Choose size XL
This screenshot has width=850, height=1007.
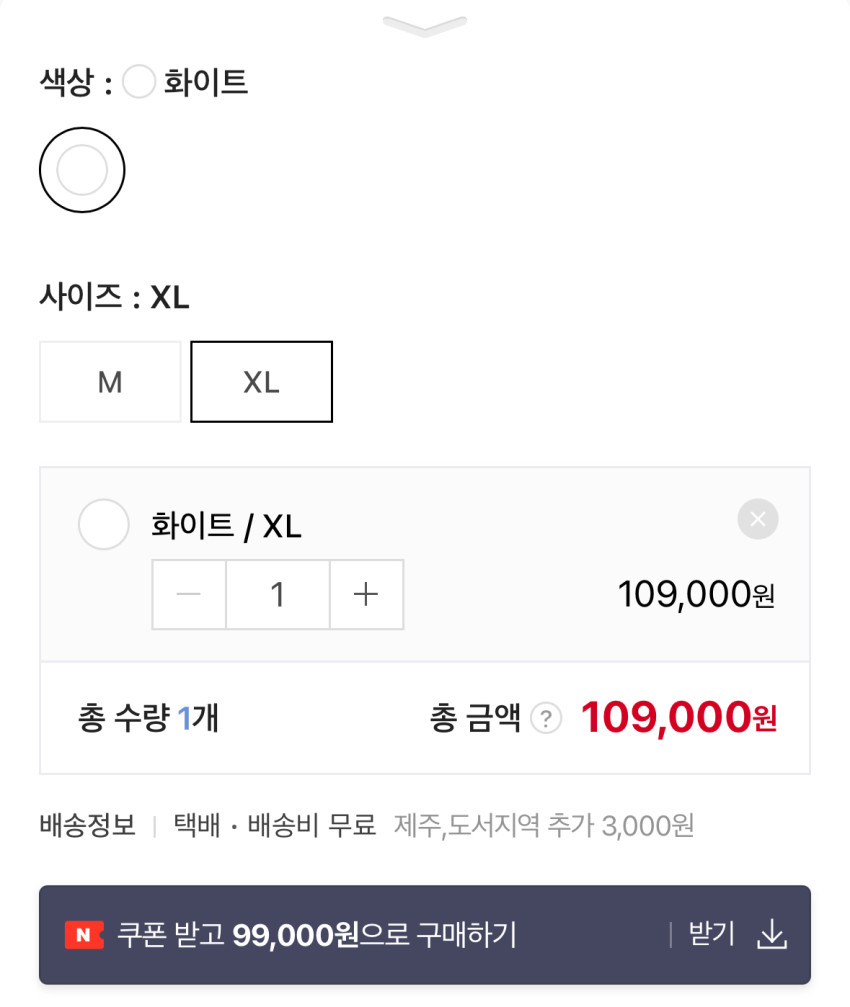[x=261, y=382]
